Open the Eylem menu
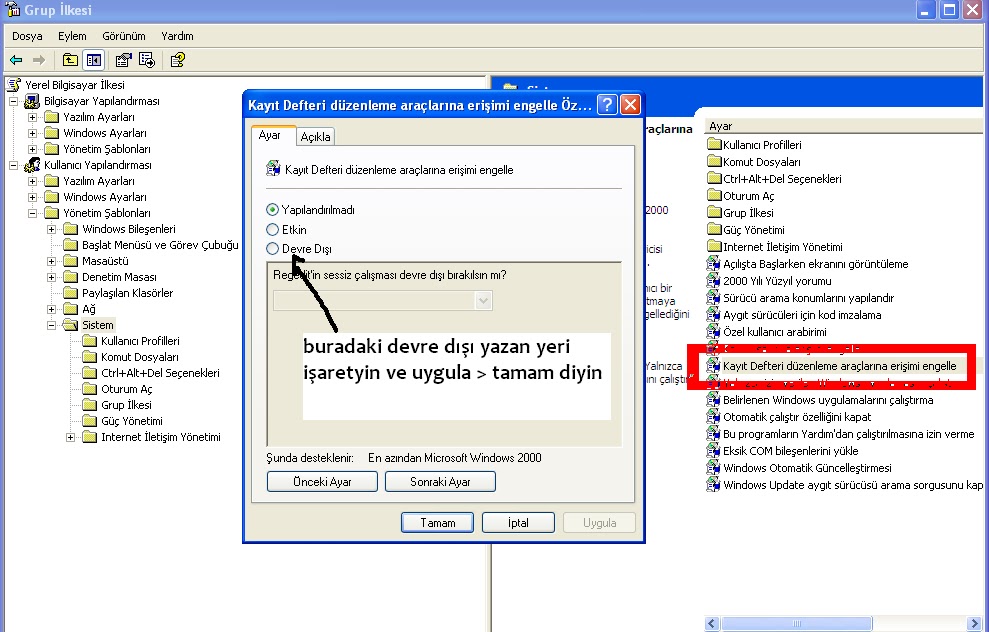 pyautogui.click(x=72, y=36)
